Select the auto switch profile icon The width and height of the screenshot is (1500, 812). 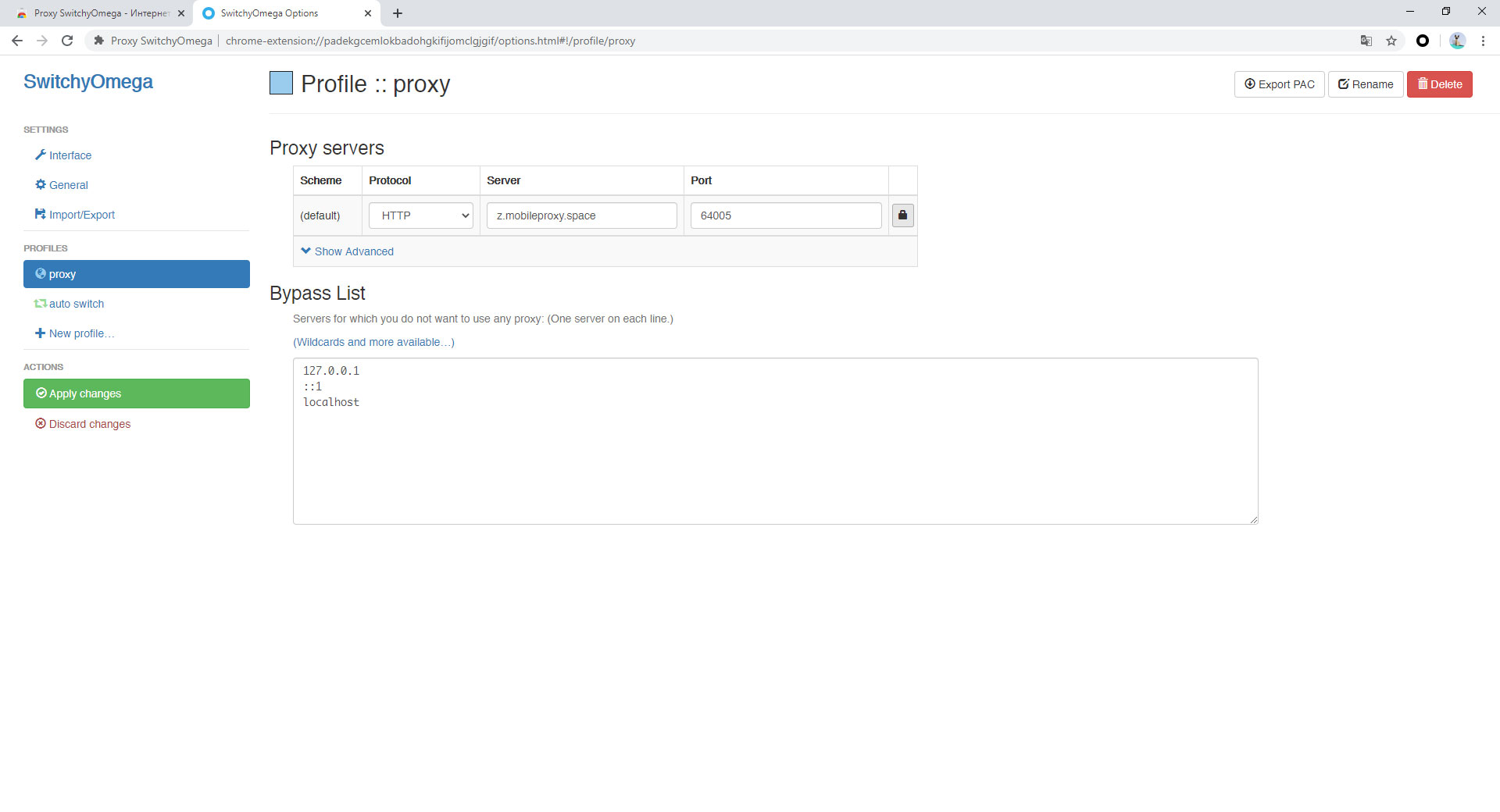coord(41,304)
